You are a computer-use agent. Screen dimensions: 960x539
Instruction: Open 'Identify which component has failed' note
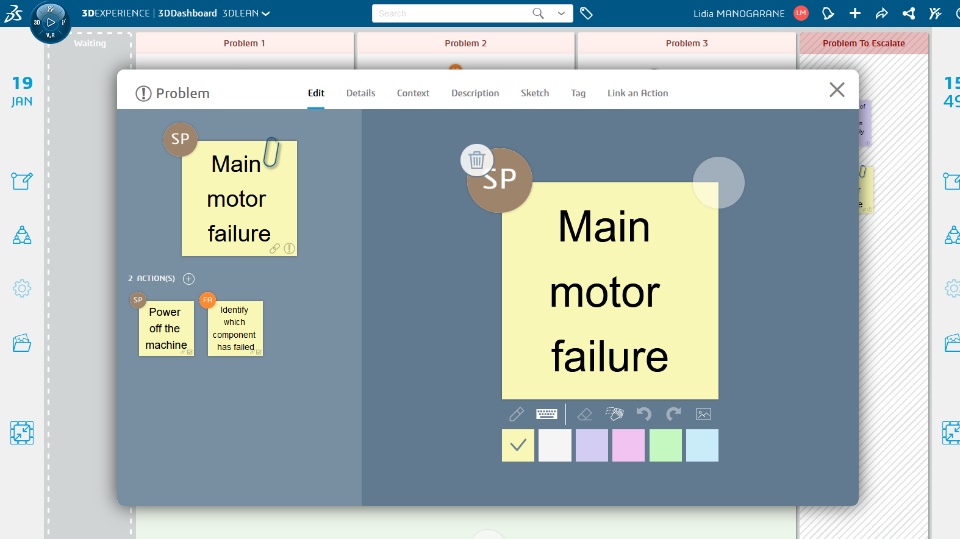coord(235,328)
